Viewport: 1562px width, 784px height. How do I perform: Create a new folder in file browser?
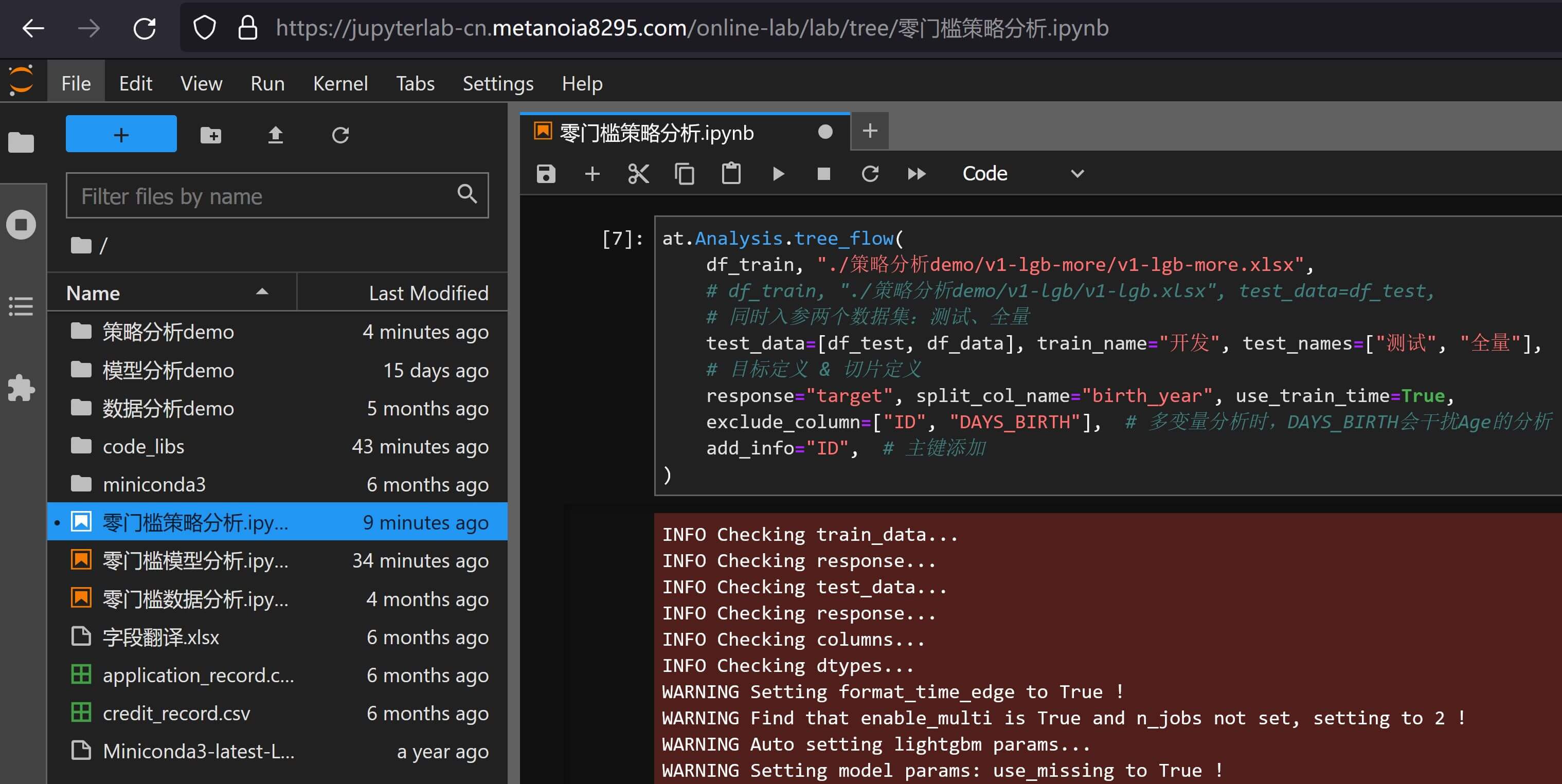[x=210, y=135]
